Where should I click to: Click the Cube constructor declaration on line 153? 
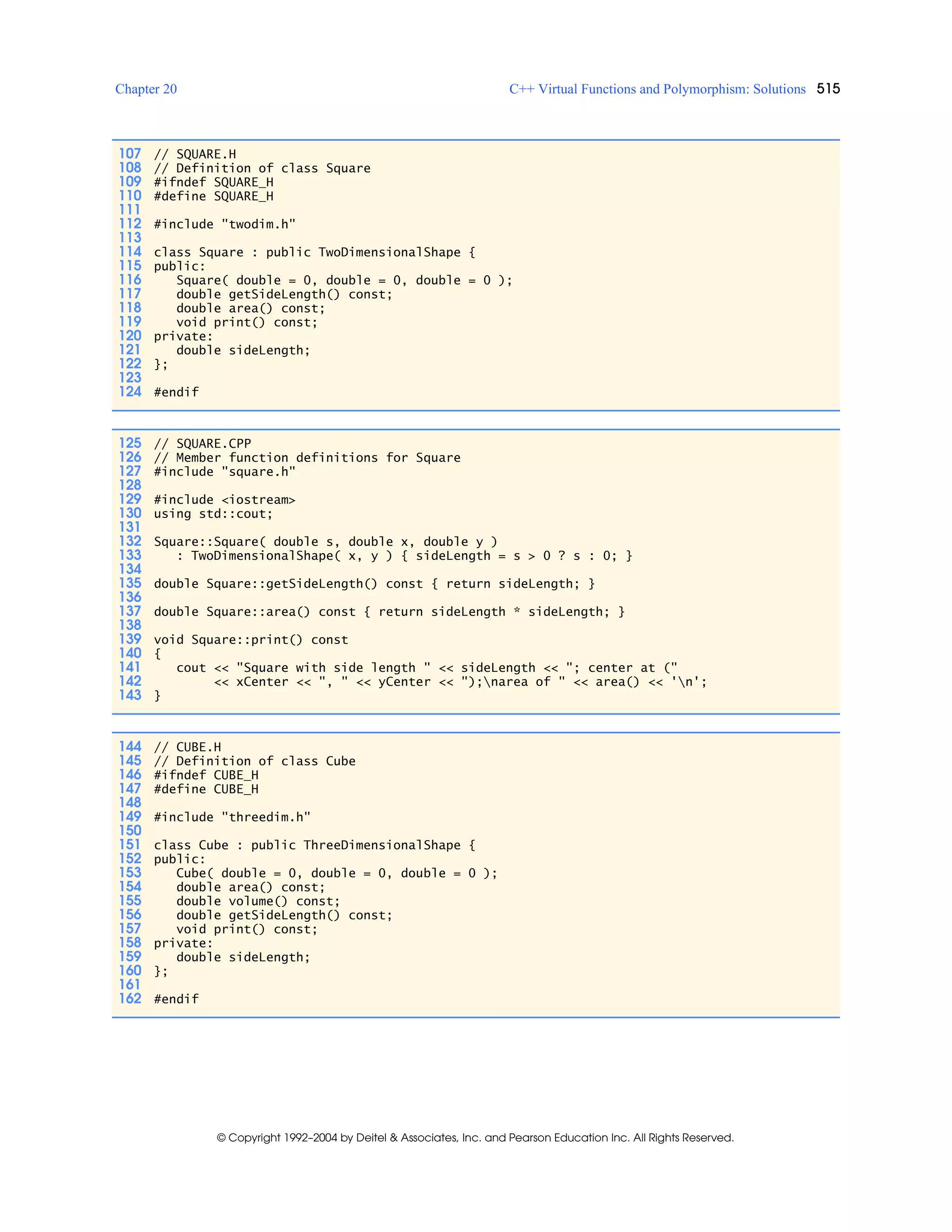tap(337, 873)
